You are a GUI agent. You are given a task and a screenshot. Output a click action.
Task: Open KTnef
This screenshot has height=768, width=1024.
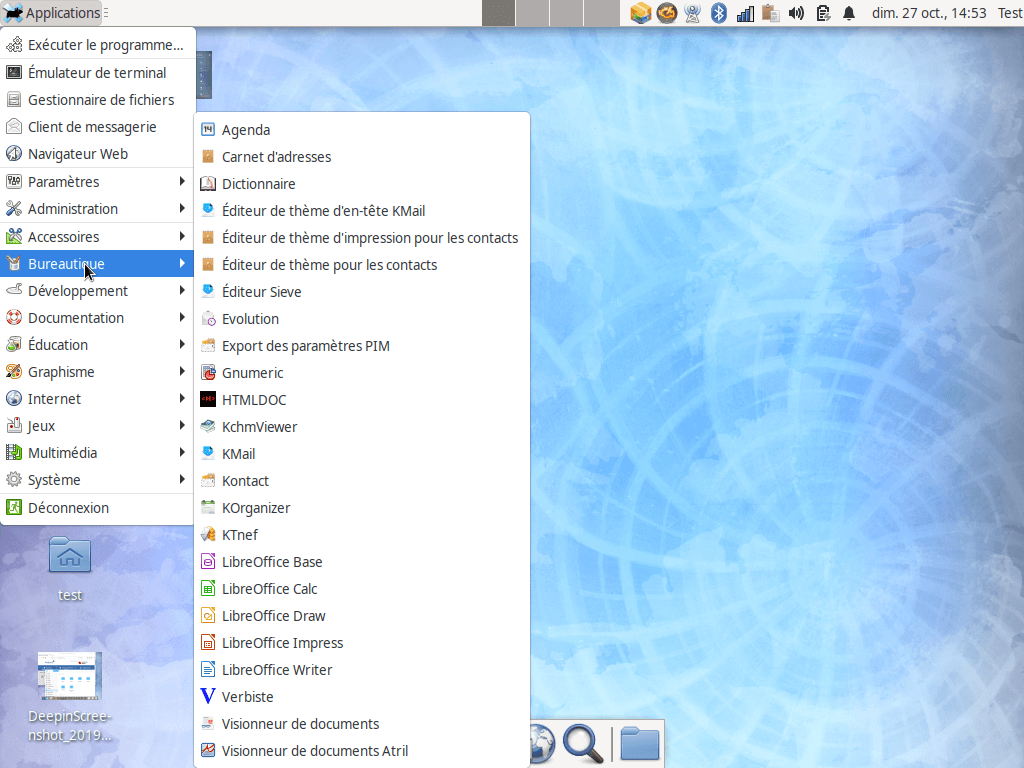click(x=362, y=535)
